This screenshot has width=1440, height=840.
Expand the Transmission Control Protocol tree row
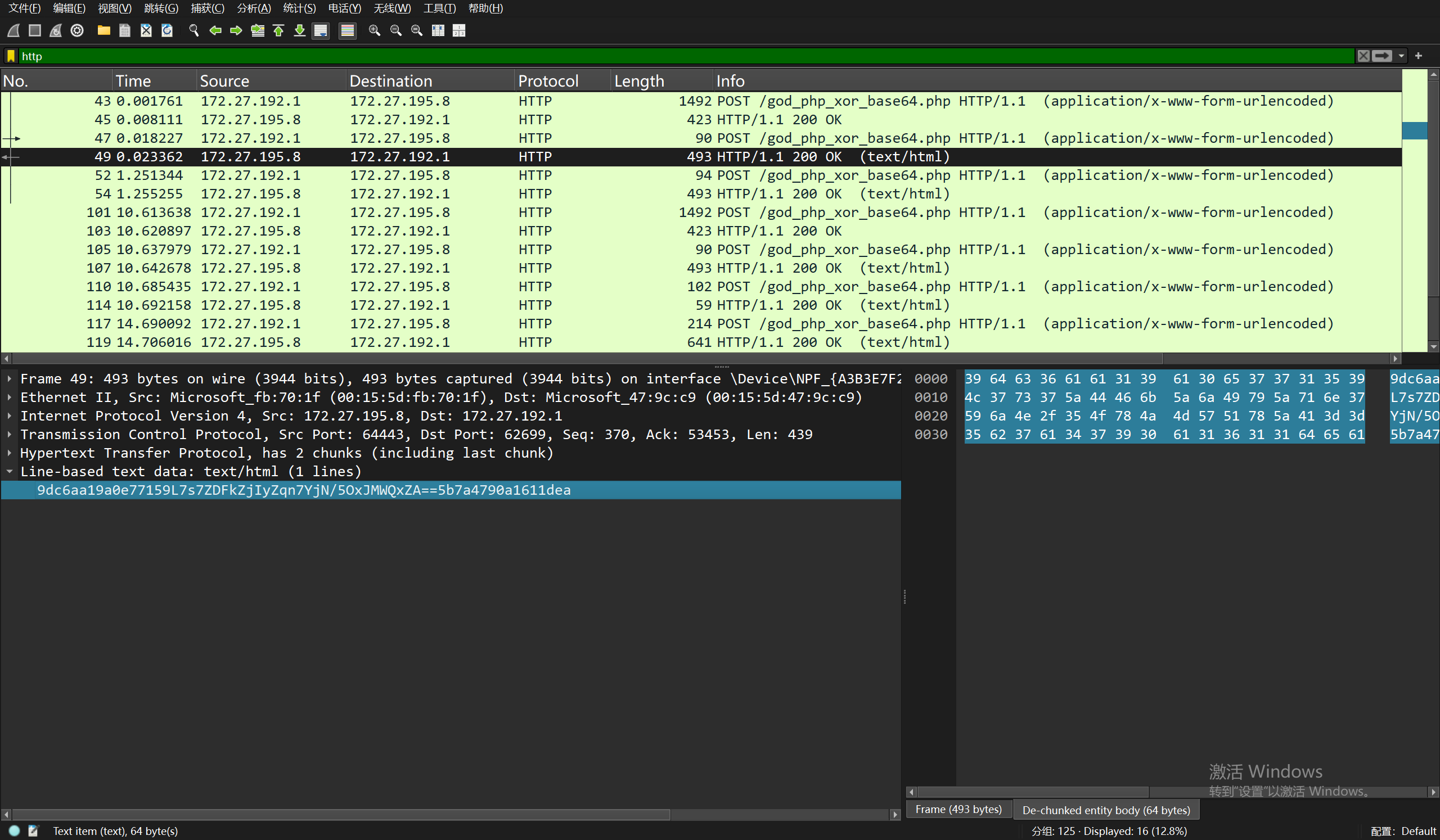pos(10,435)
